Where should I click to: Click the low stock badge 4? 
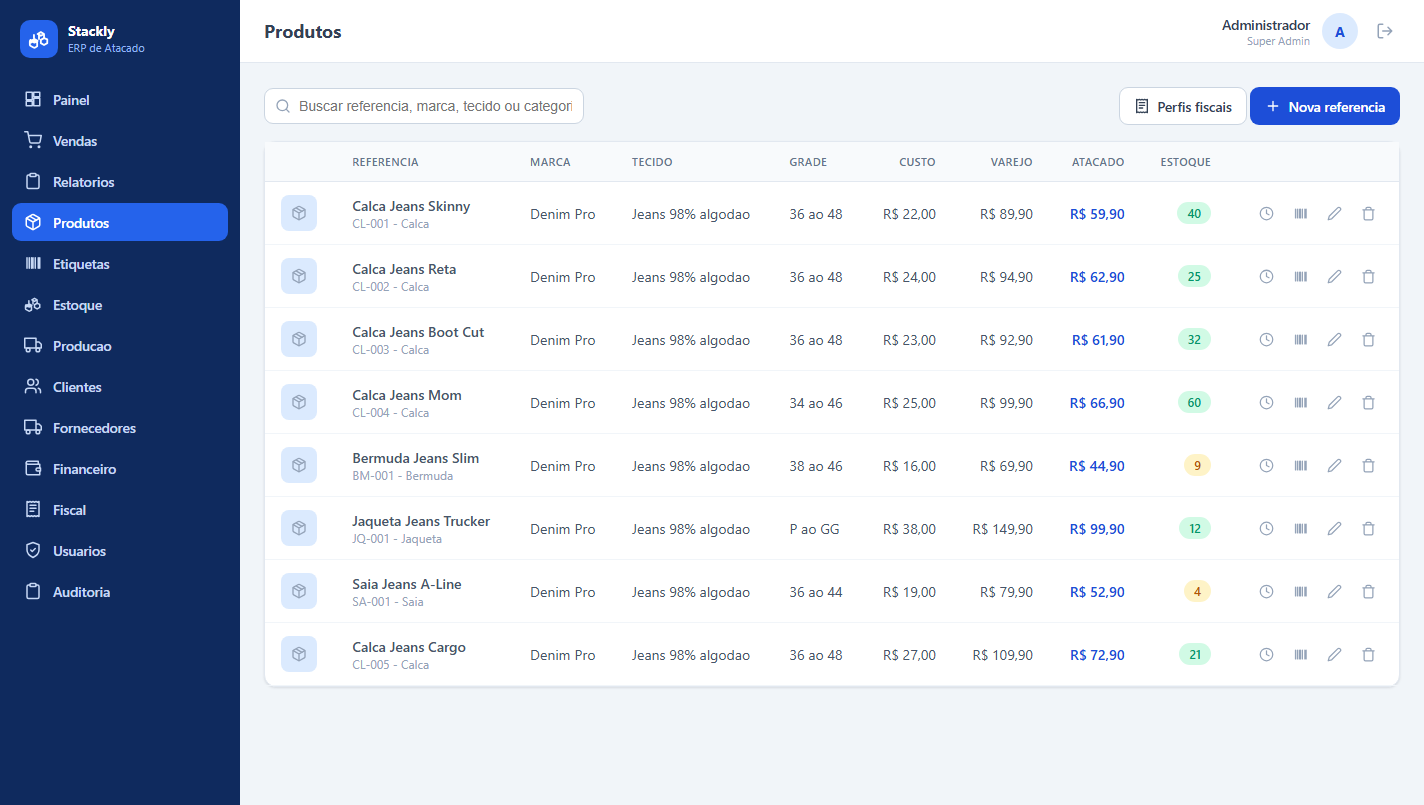pyautogui.click(x=1197, y=591)
